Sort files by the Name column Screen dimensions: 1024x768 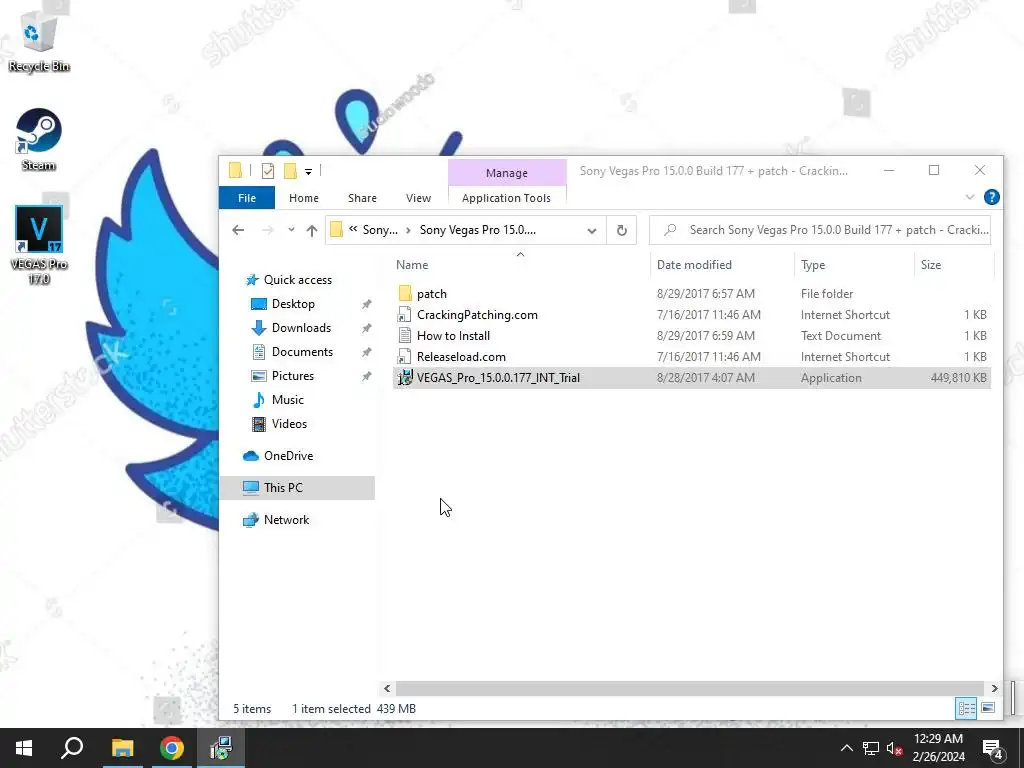412,265
